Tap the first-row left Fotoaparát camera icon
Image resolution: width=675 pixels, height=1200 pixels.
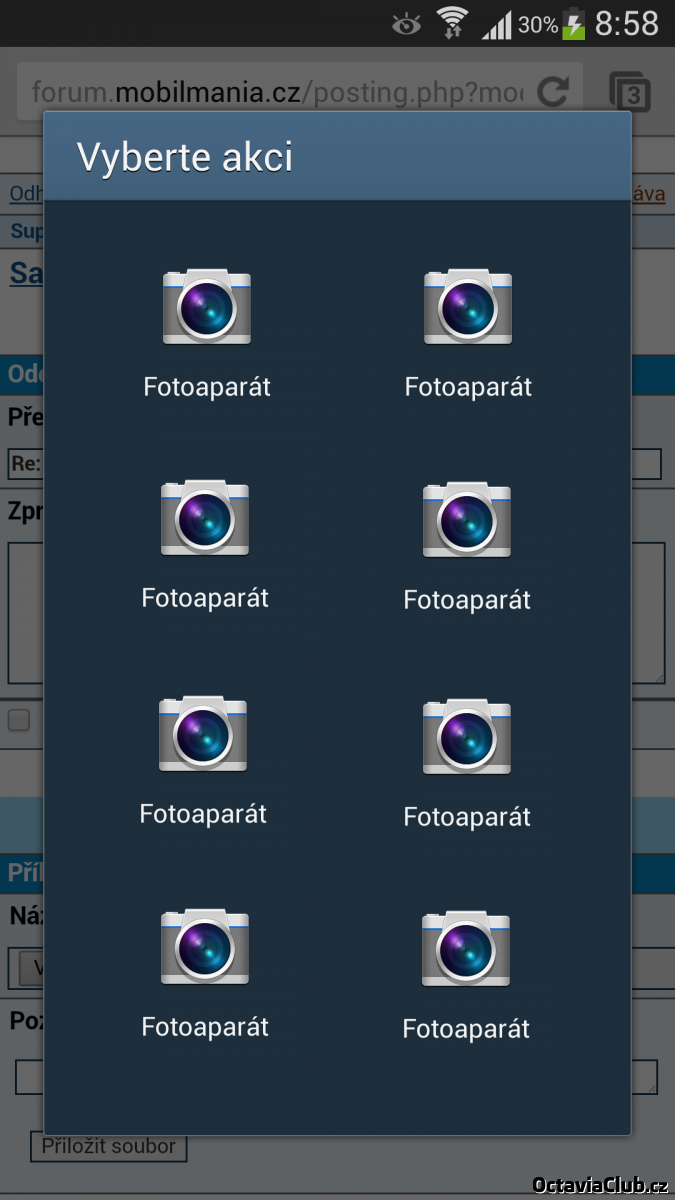click(207, 307)
